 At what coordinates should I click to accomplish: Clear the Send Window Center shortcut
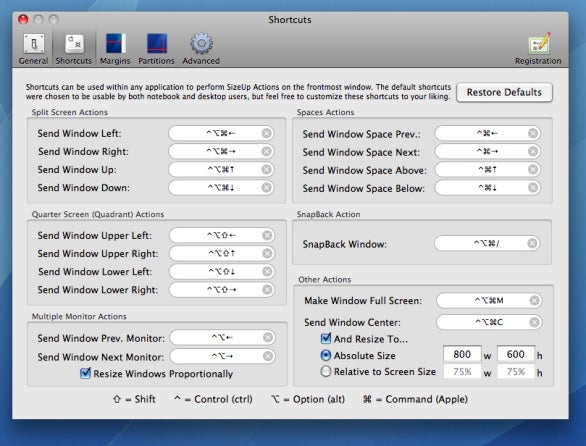535,322
